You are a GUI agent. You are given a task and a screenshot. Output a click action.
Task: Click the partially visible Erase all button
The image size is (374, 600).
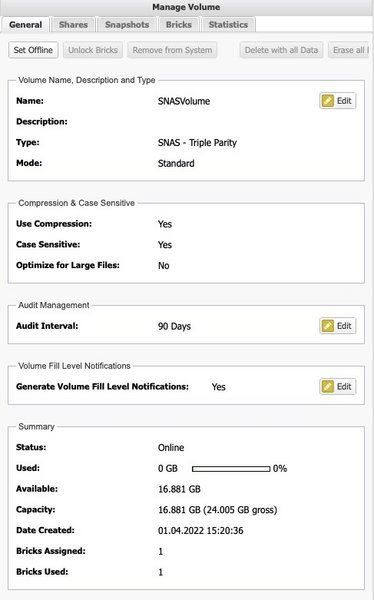350,50
